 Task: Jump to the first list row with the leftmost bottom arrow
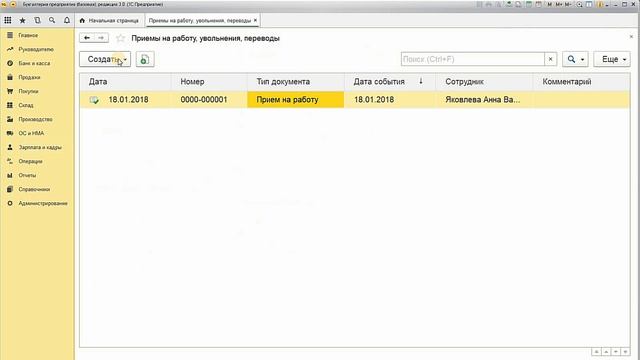[596, 352]
